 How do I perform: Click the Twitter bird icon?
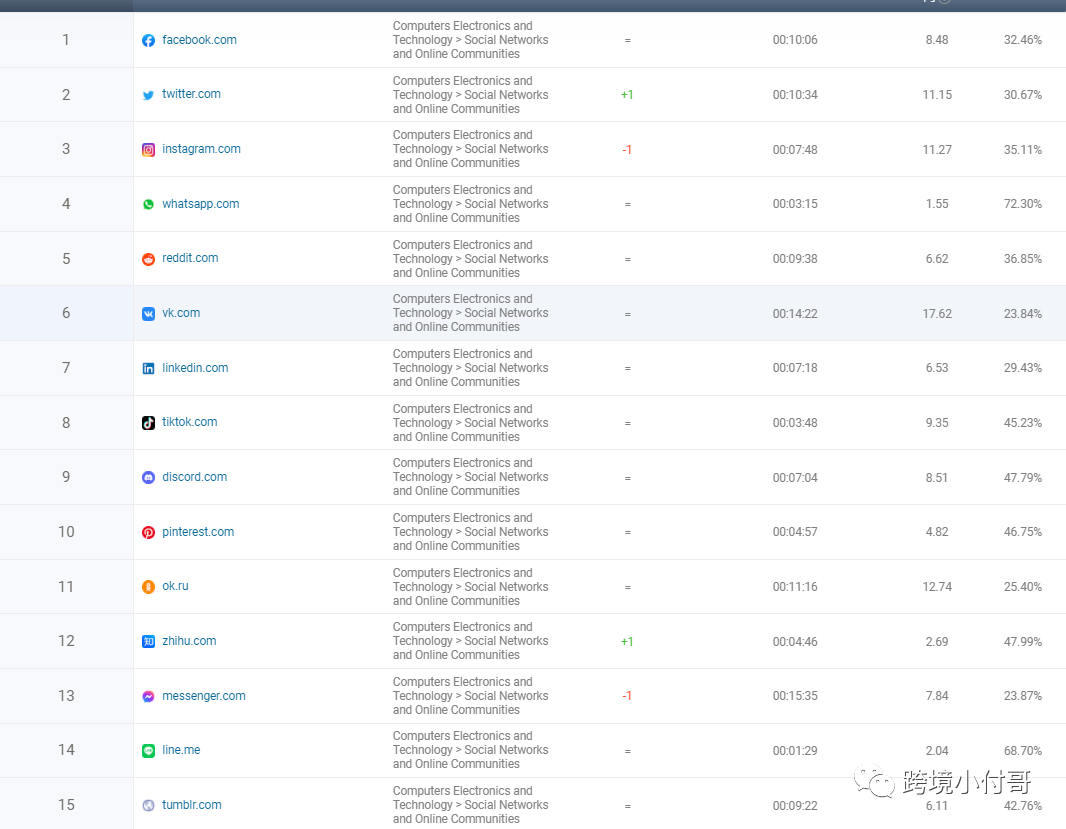click(x=148, y=95)
